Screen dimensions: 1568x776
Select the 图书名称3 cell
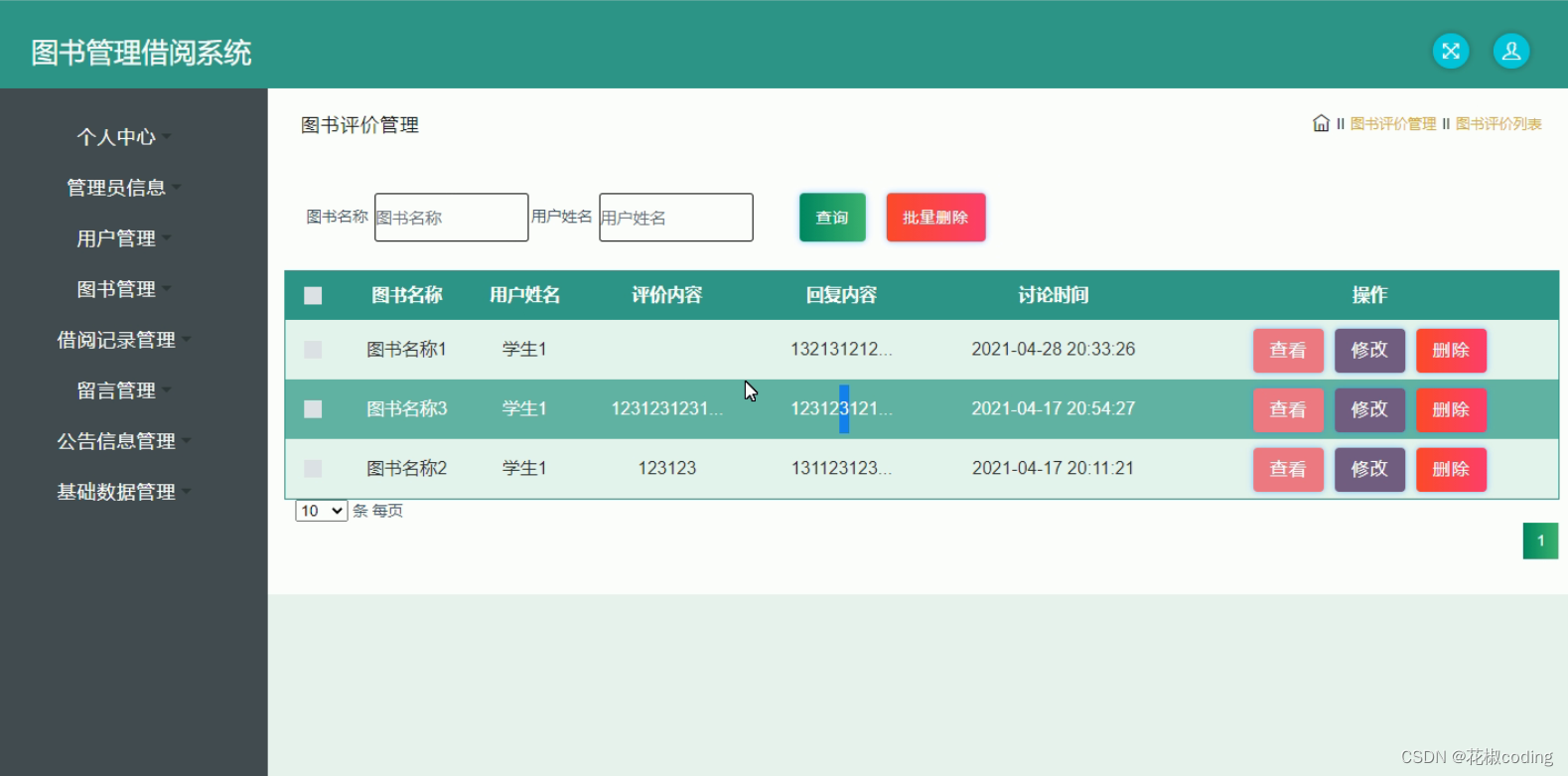click(407, 409)
